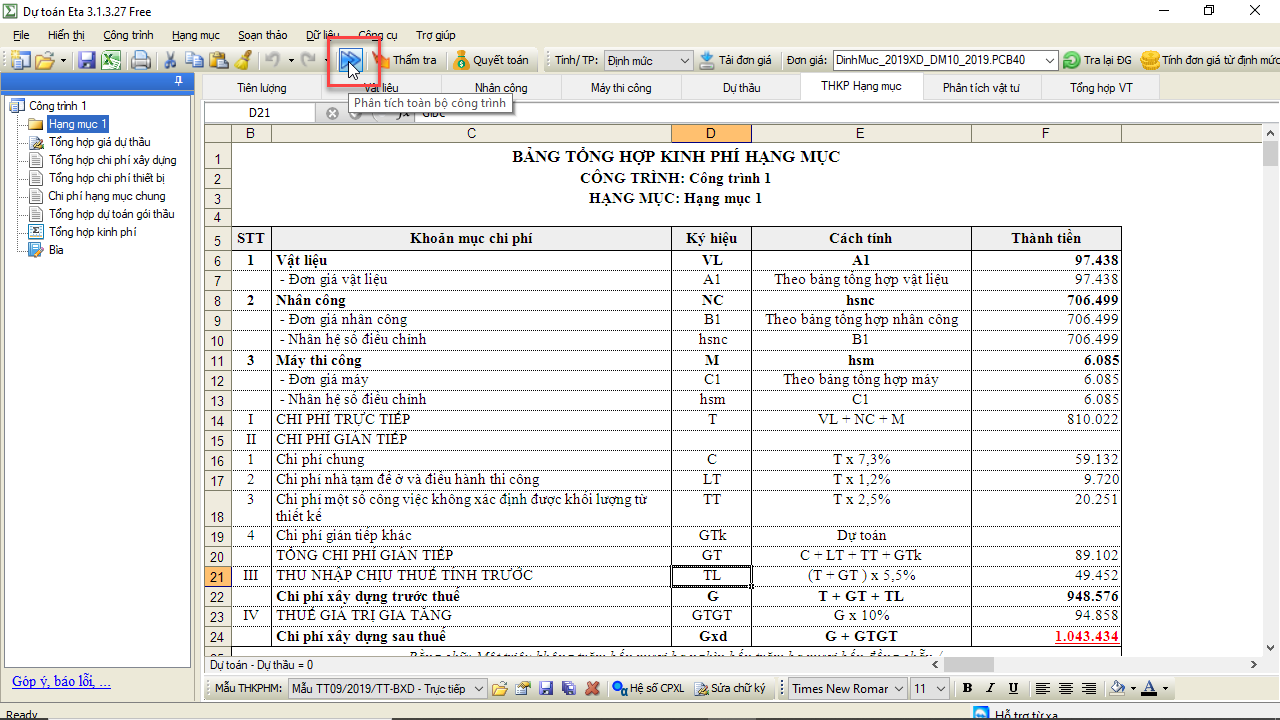Select Tổng hợp giá dự thầu in tree
The width and height of the screenshot is (1280, 720).
(99, 142)
